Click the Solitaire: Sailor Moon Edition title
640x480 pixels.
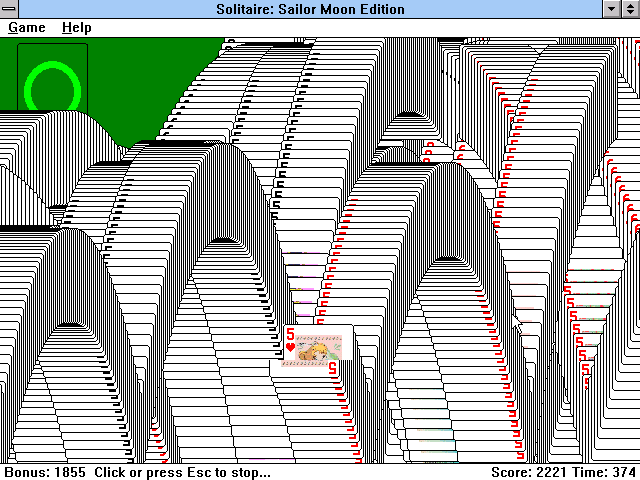[310, 9]
